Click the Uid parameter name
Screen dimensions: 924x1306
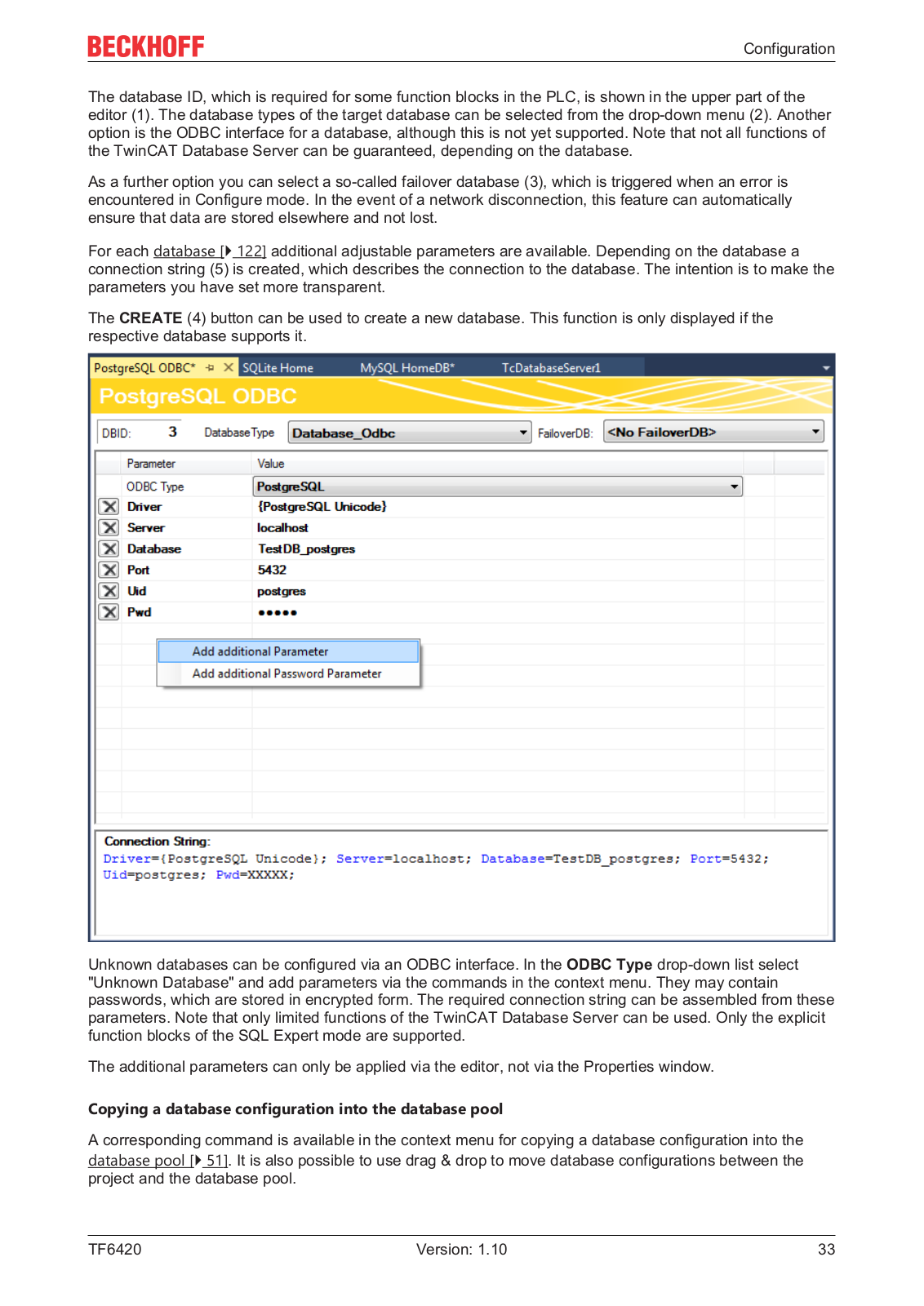coord(137,591)
